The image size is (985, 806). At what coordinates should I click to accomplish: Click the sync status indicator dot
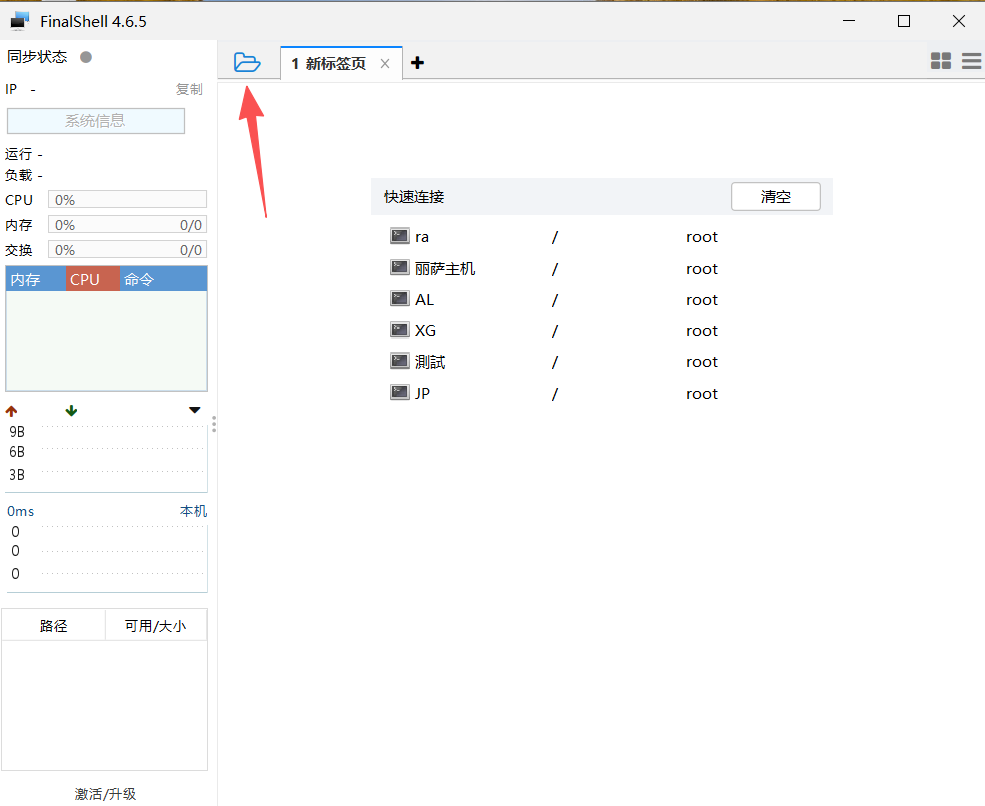click(x=86, y=57)
